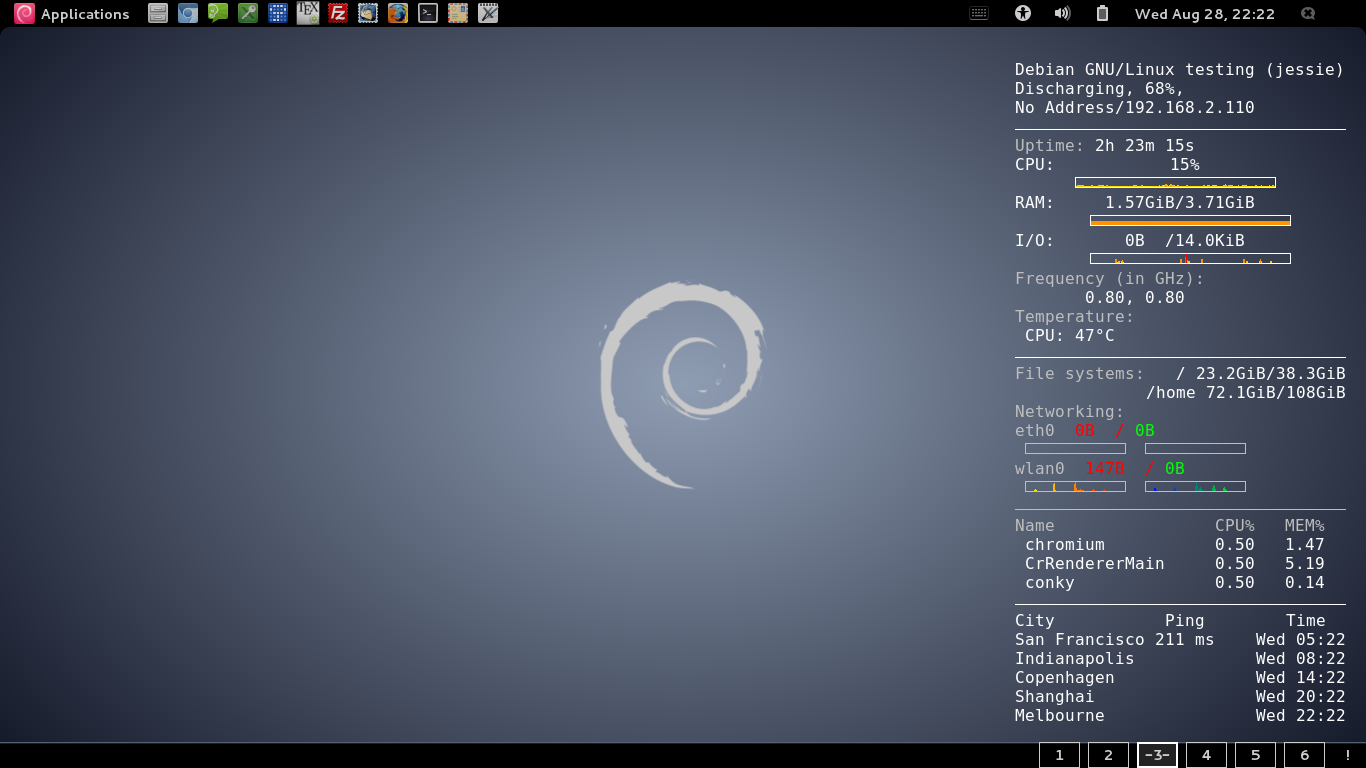Open the TeX editor launcher

308,13
